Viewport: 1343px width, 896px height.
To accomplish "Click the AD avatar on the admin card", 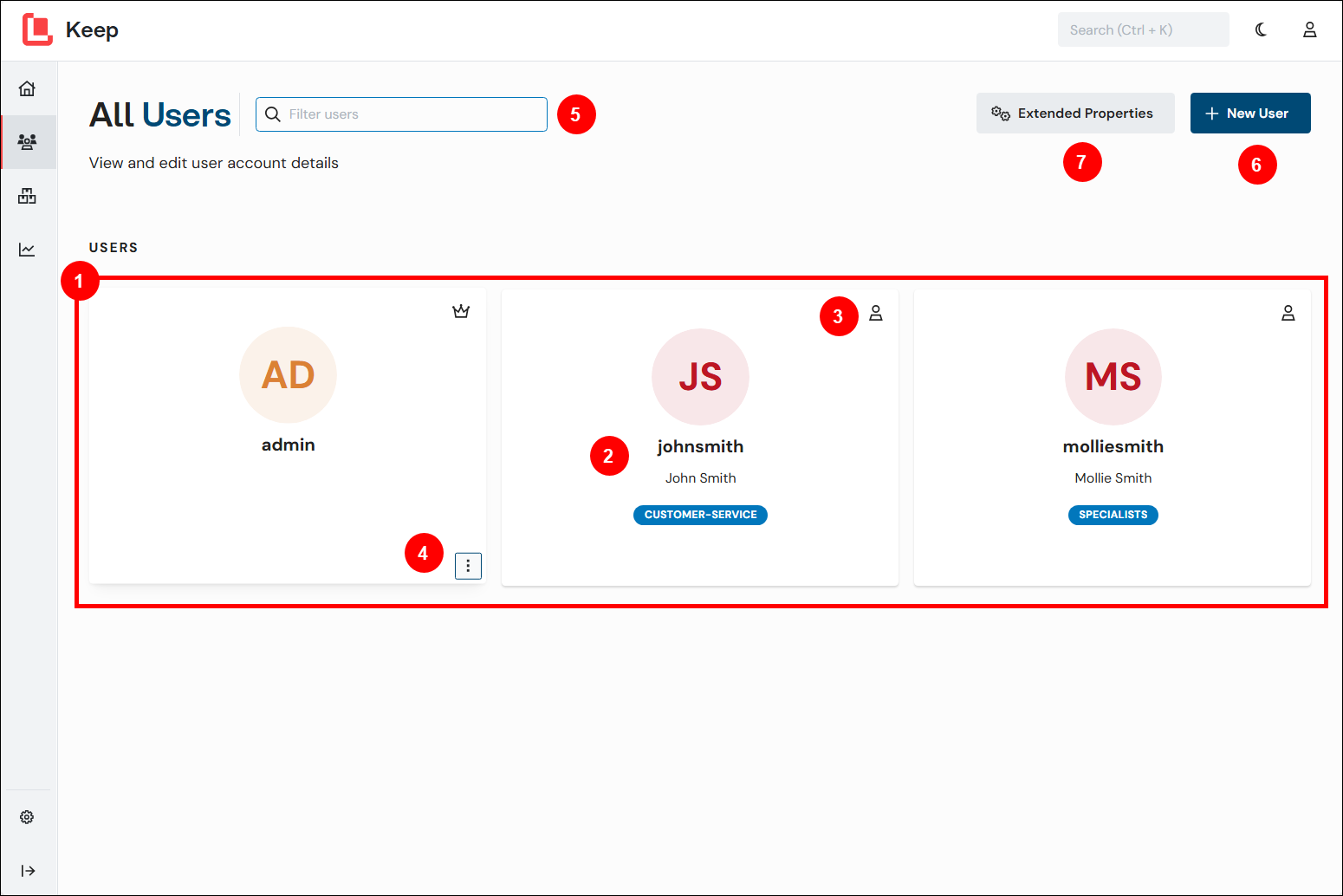I will click(288, 375).
